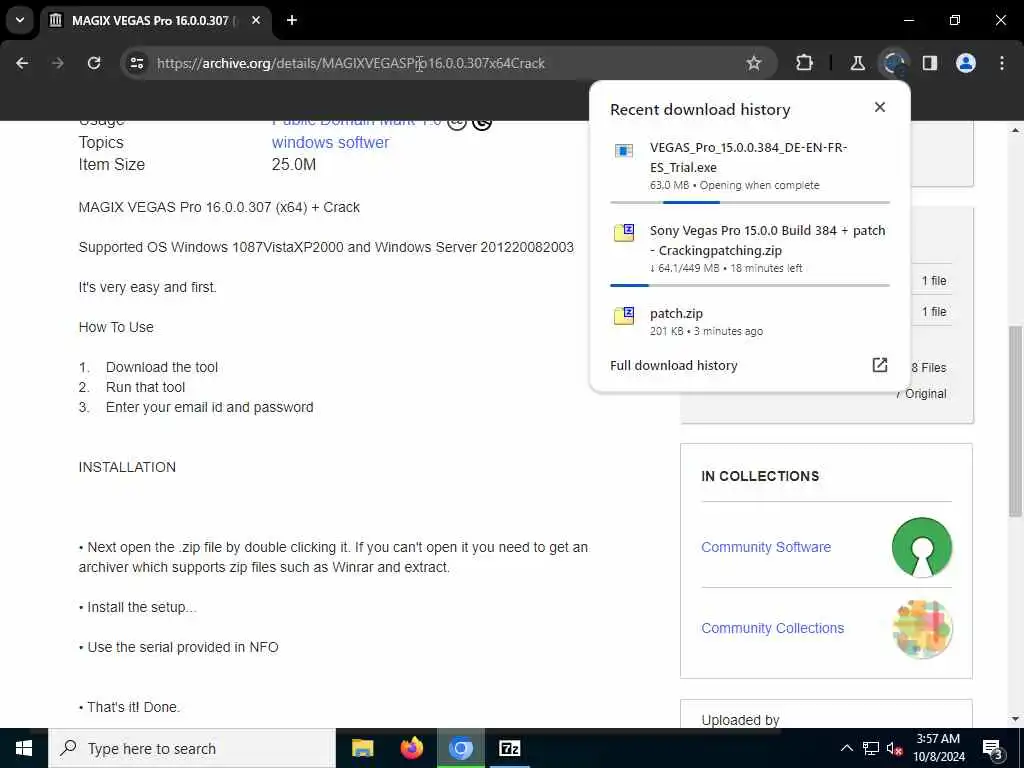Open the Windows Start menu

pos(24,748)
